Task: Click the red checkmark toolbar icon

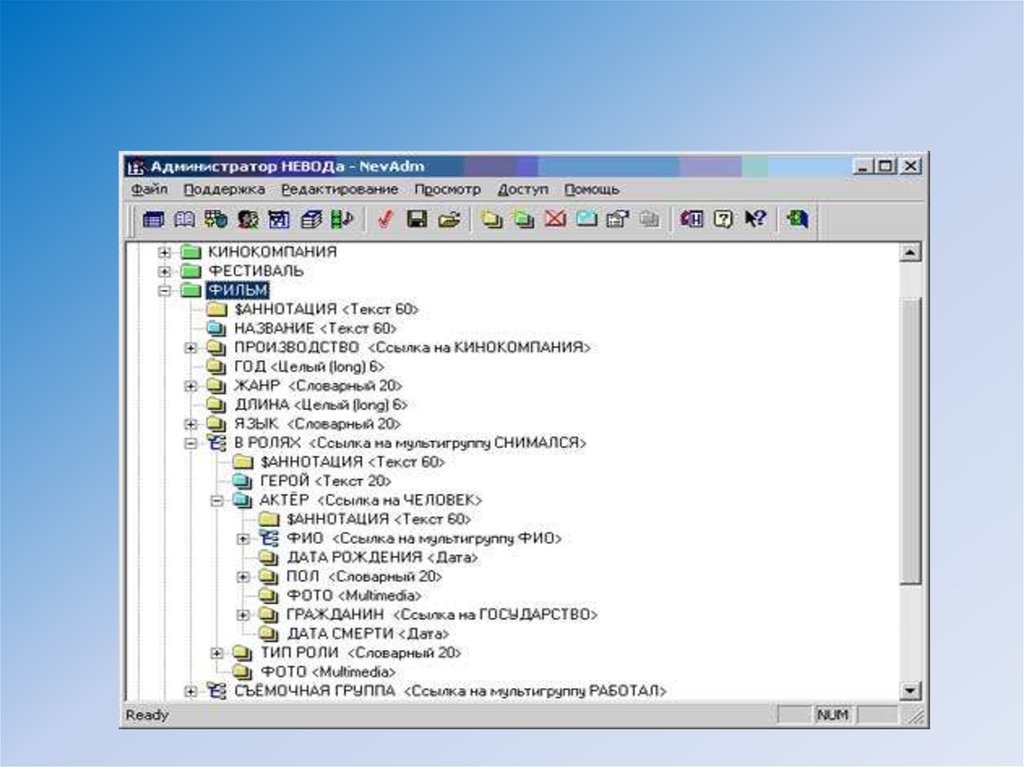Action: click(x=383, y=219)
